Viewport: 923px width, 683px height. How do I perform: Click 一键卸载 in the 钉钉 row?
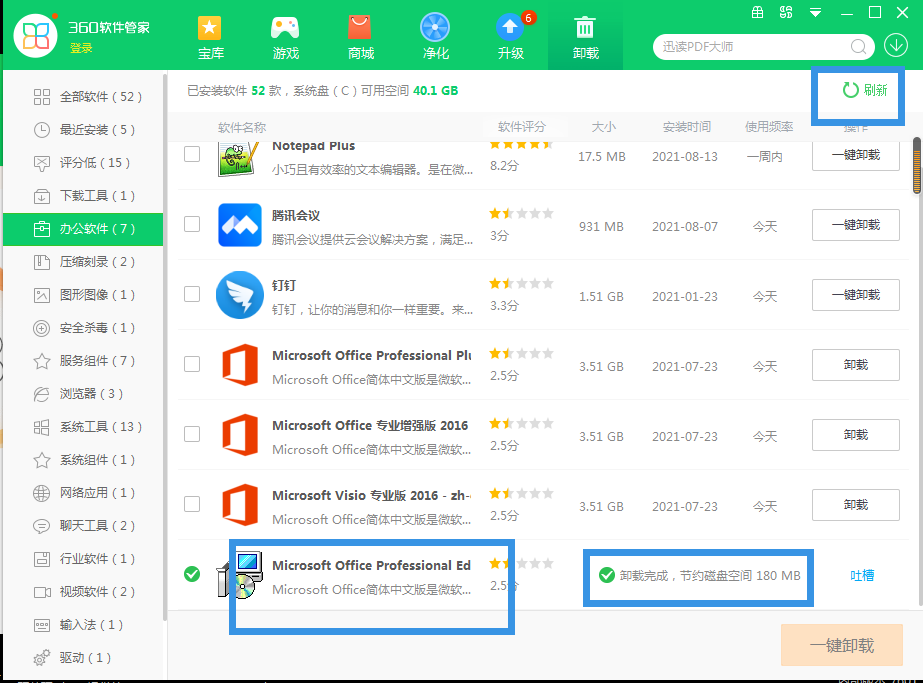coord(856,295)
